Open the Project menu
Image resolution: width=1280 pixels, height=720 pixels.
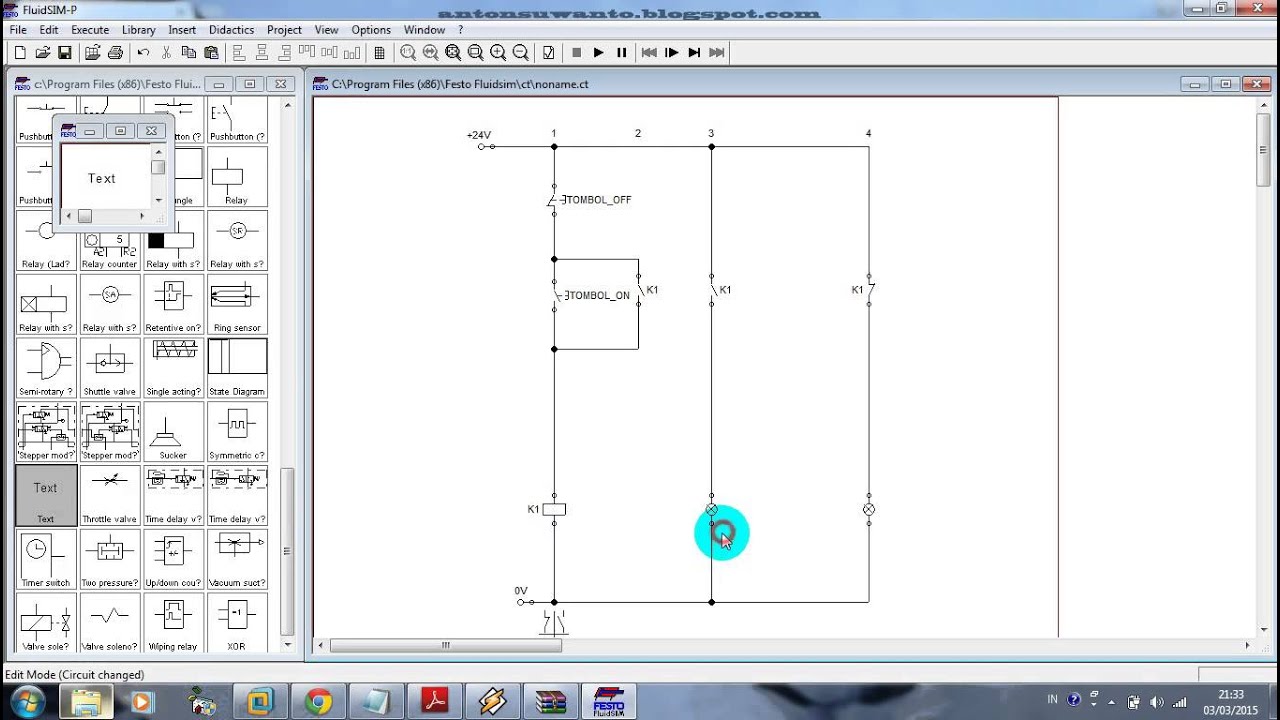click(284, 30)
